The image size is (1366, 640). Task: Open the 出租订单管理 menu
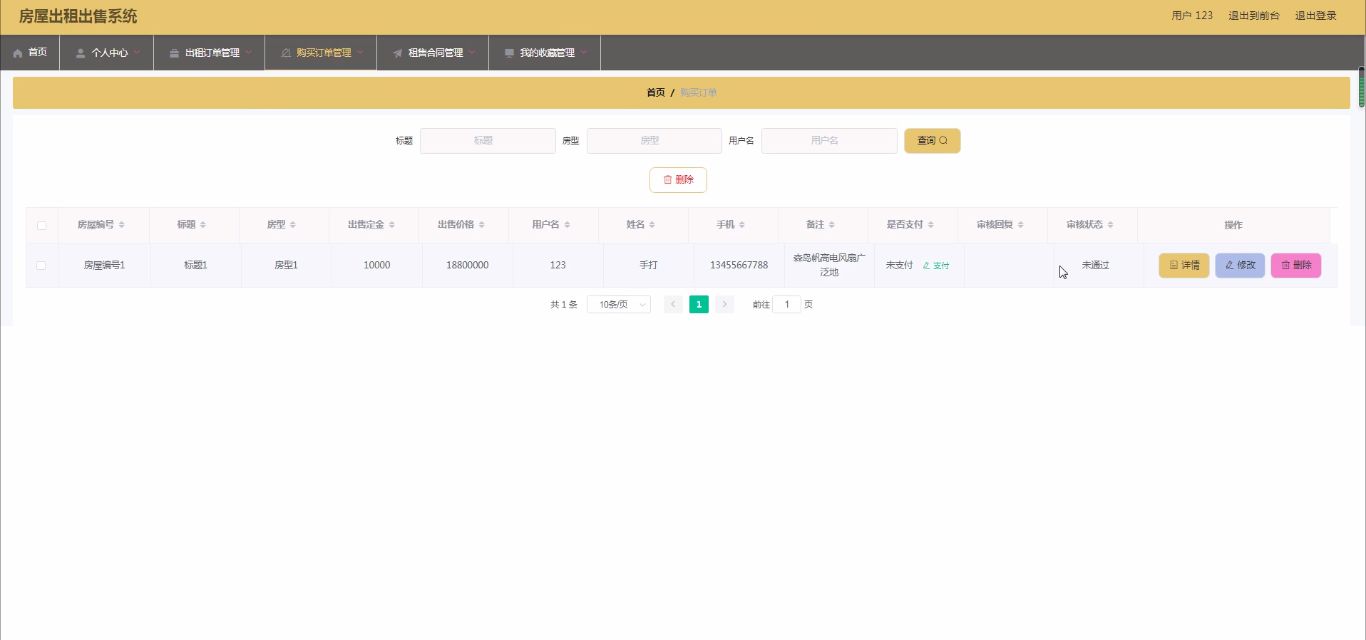(x=209, y=53)
